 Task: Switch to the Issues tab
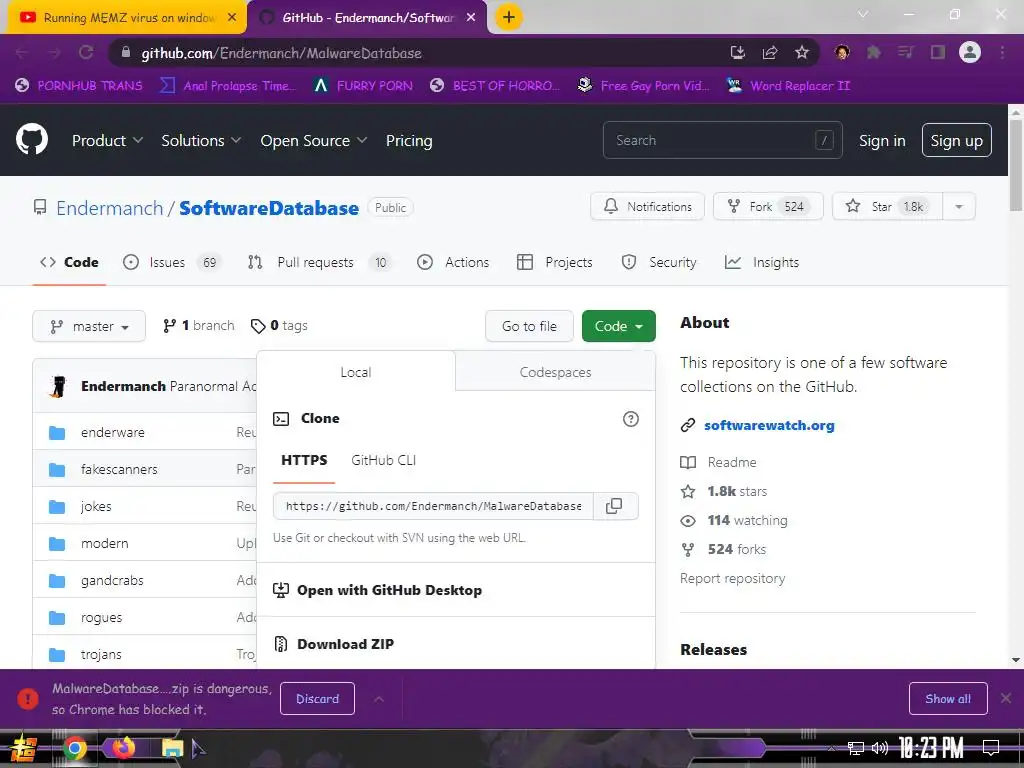point(172,263)
